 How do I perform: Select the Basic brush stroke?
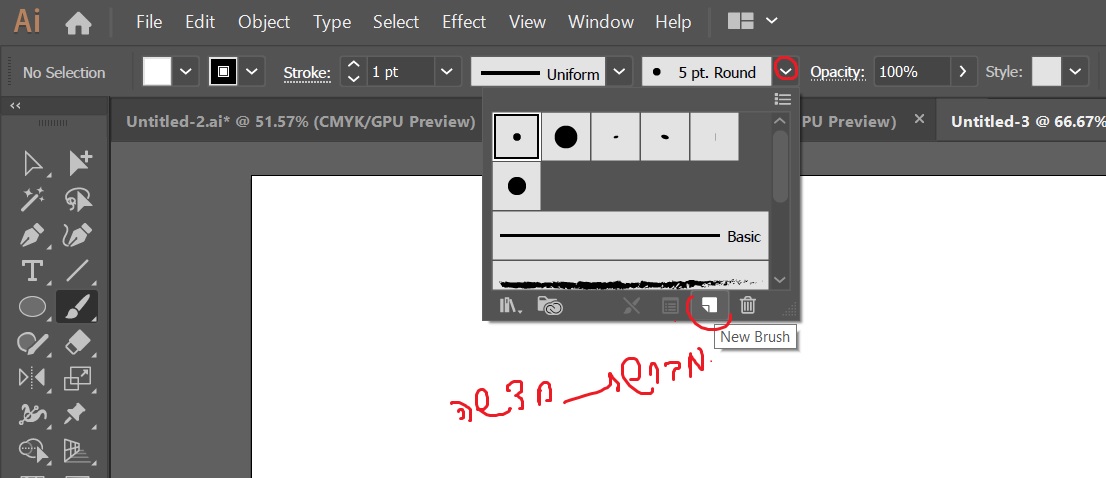pyautogui.click(x=630, y=237)
